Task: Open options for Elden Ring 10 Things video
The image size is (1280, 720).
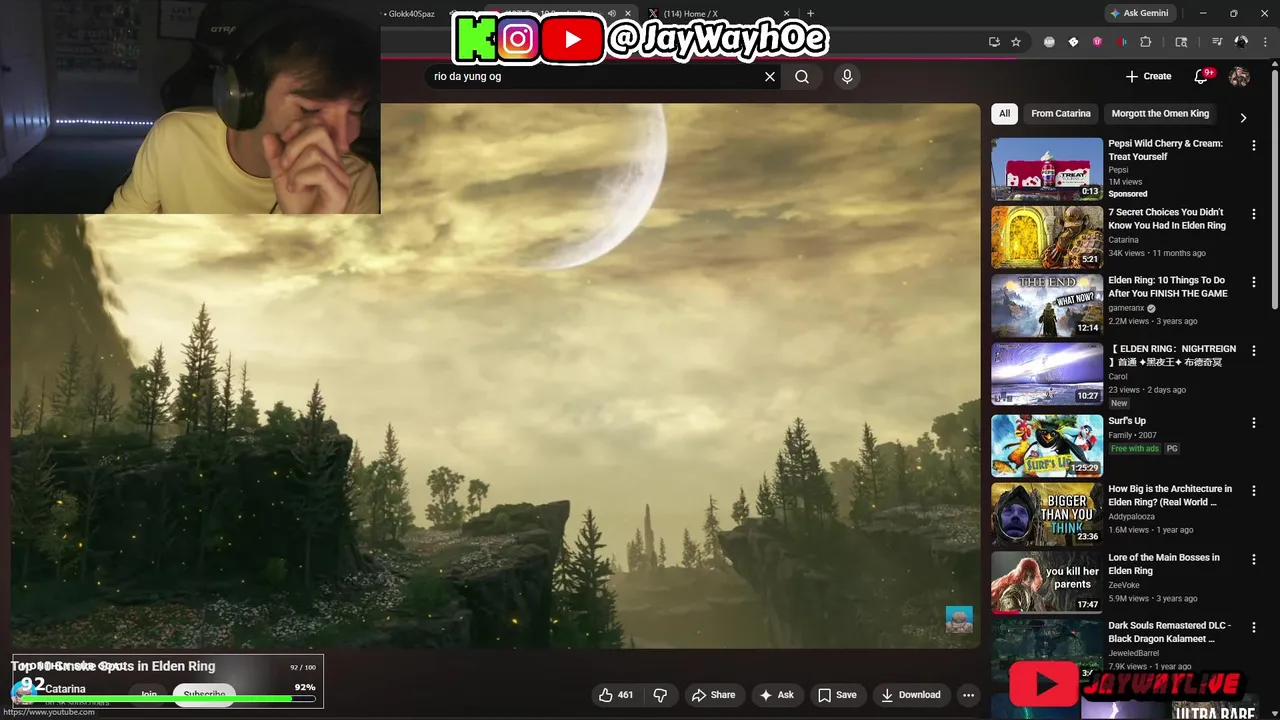Action: pos(1253,282)
